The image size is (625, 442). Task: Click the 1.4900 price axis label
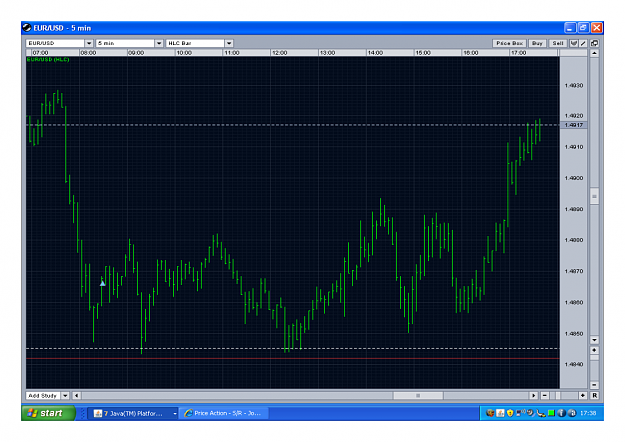tap(574, 178)
